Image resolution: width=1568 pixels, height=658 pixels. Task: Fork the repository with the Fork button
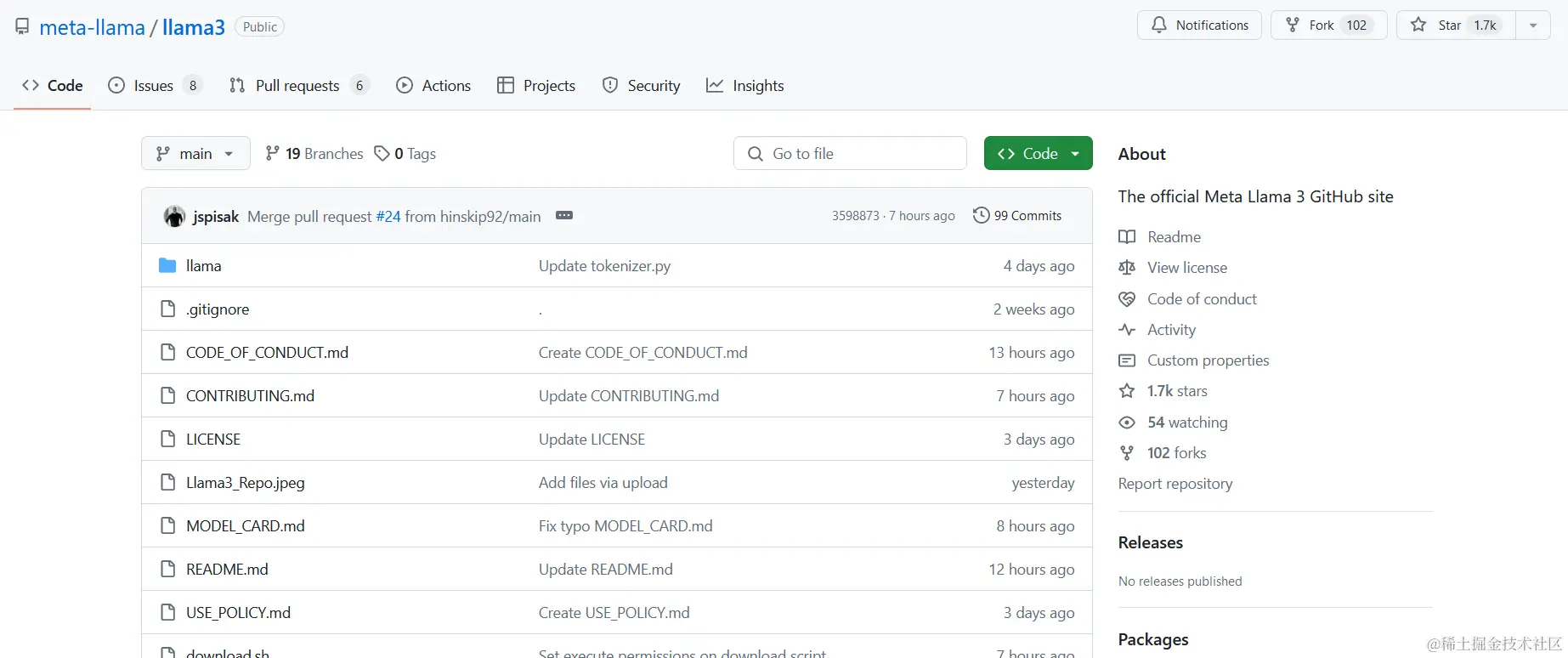1328,25
